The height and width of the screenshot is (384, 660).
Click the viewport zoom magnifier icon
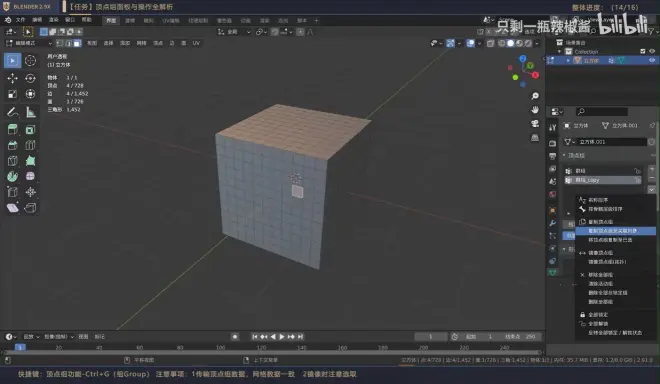click(x=535, y=96)
